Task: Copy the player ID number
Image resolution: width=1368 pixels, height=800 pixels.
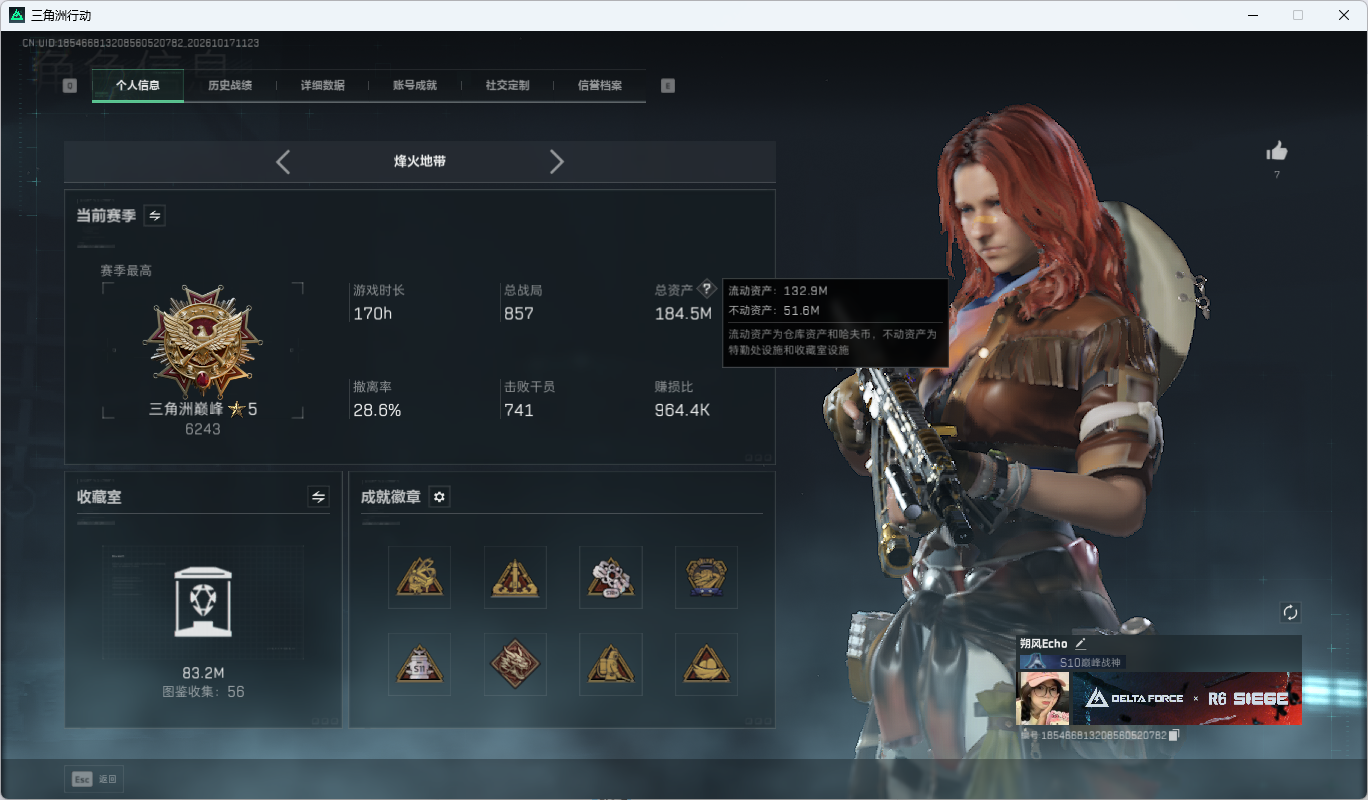Action: (x=1174, y=735)
